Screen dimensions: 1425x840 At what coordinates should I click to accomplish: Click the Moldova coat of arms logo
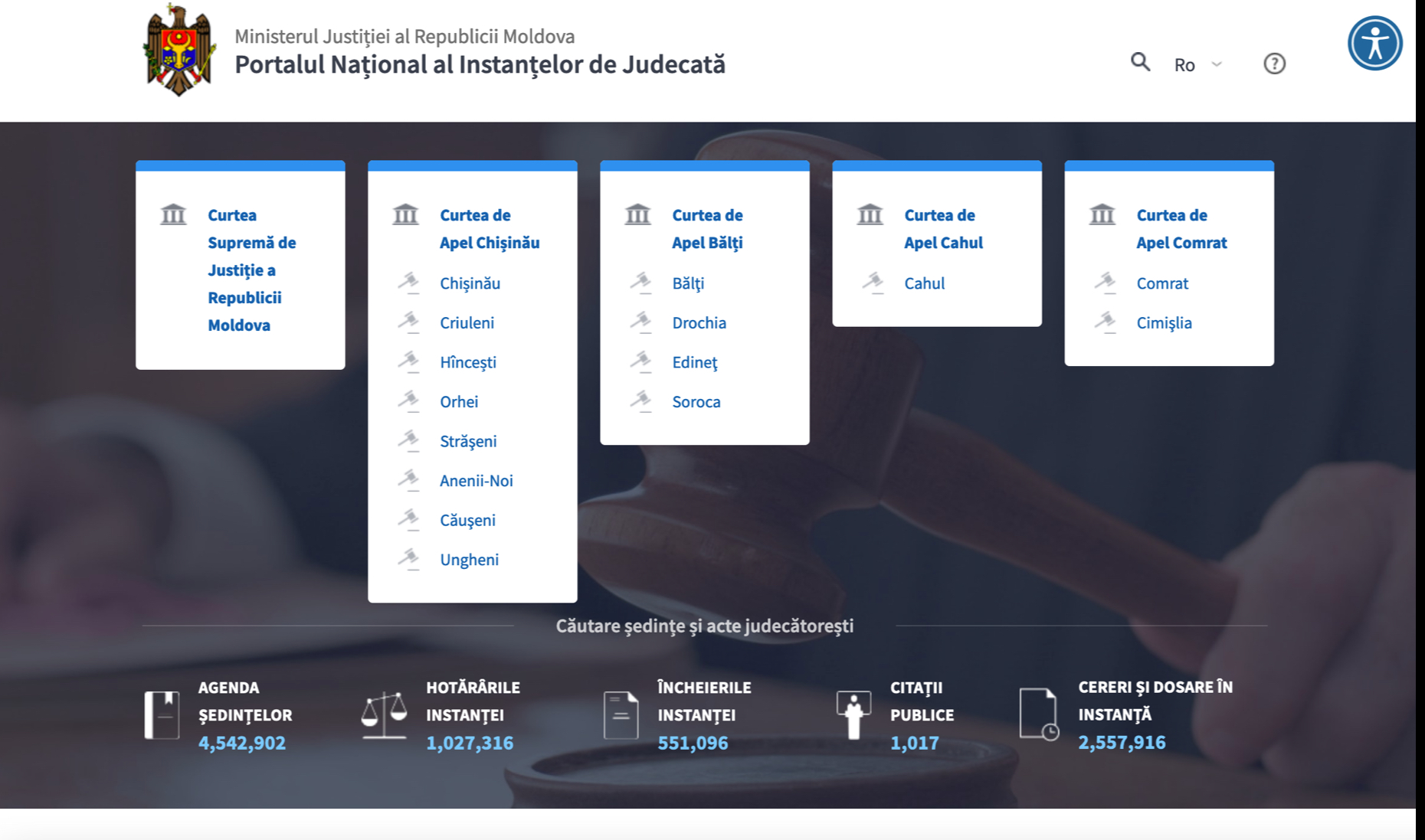179,51
